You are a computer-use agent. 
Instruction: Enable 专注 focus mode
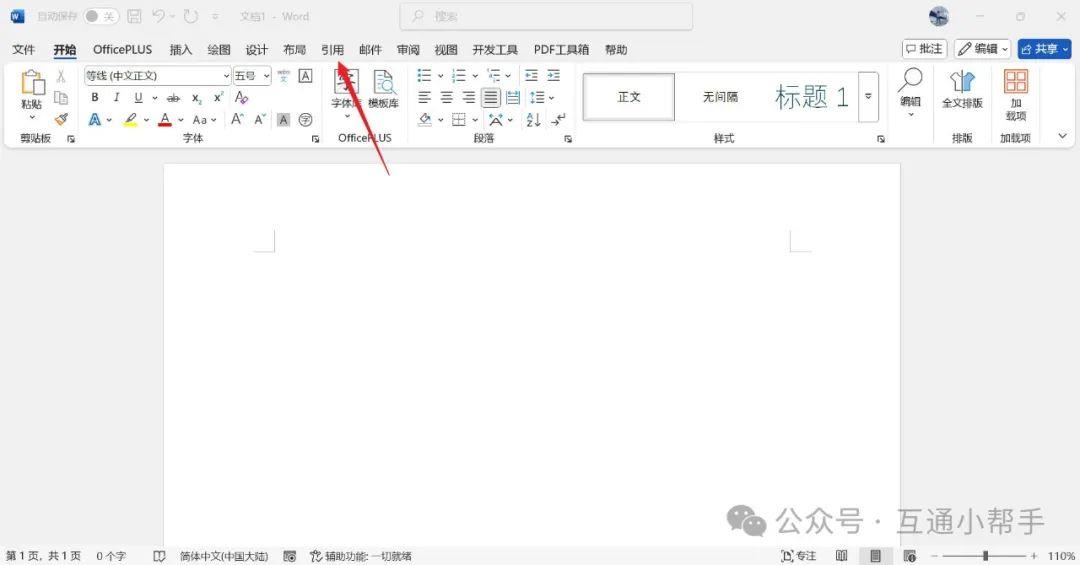tap(799, 556)
